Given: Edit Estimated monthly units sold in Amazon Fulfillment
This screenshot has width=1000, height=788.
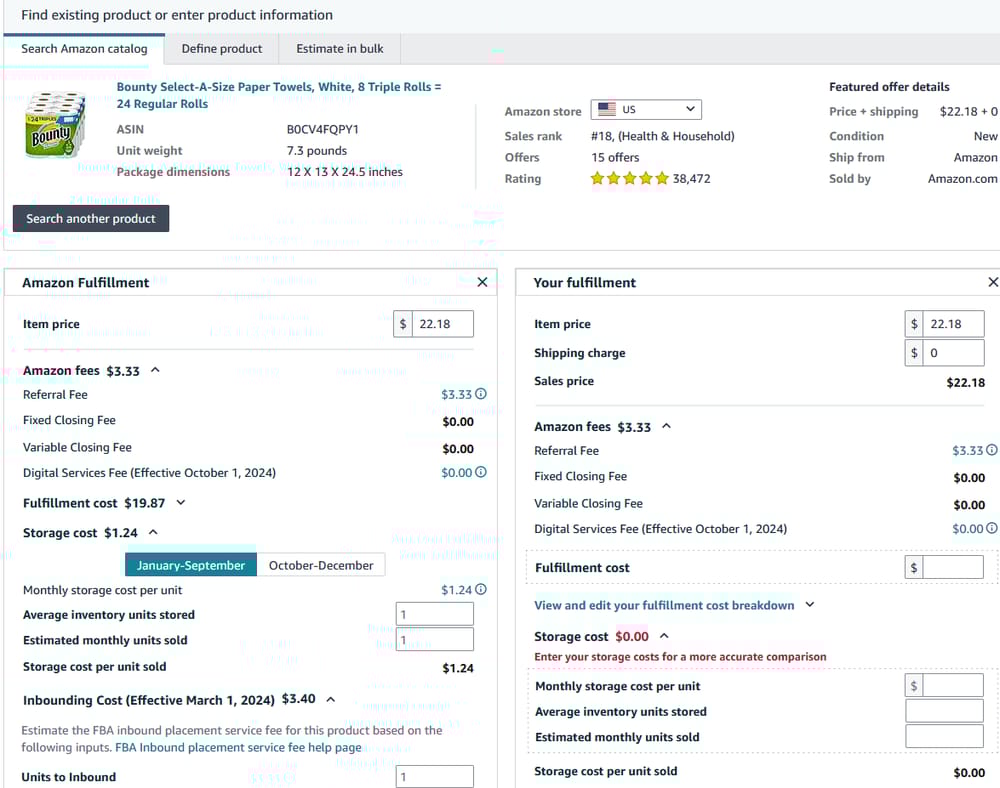Looking at the screenshot, I should [x=434, y=639].
